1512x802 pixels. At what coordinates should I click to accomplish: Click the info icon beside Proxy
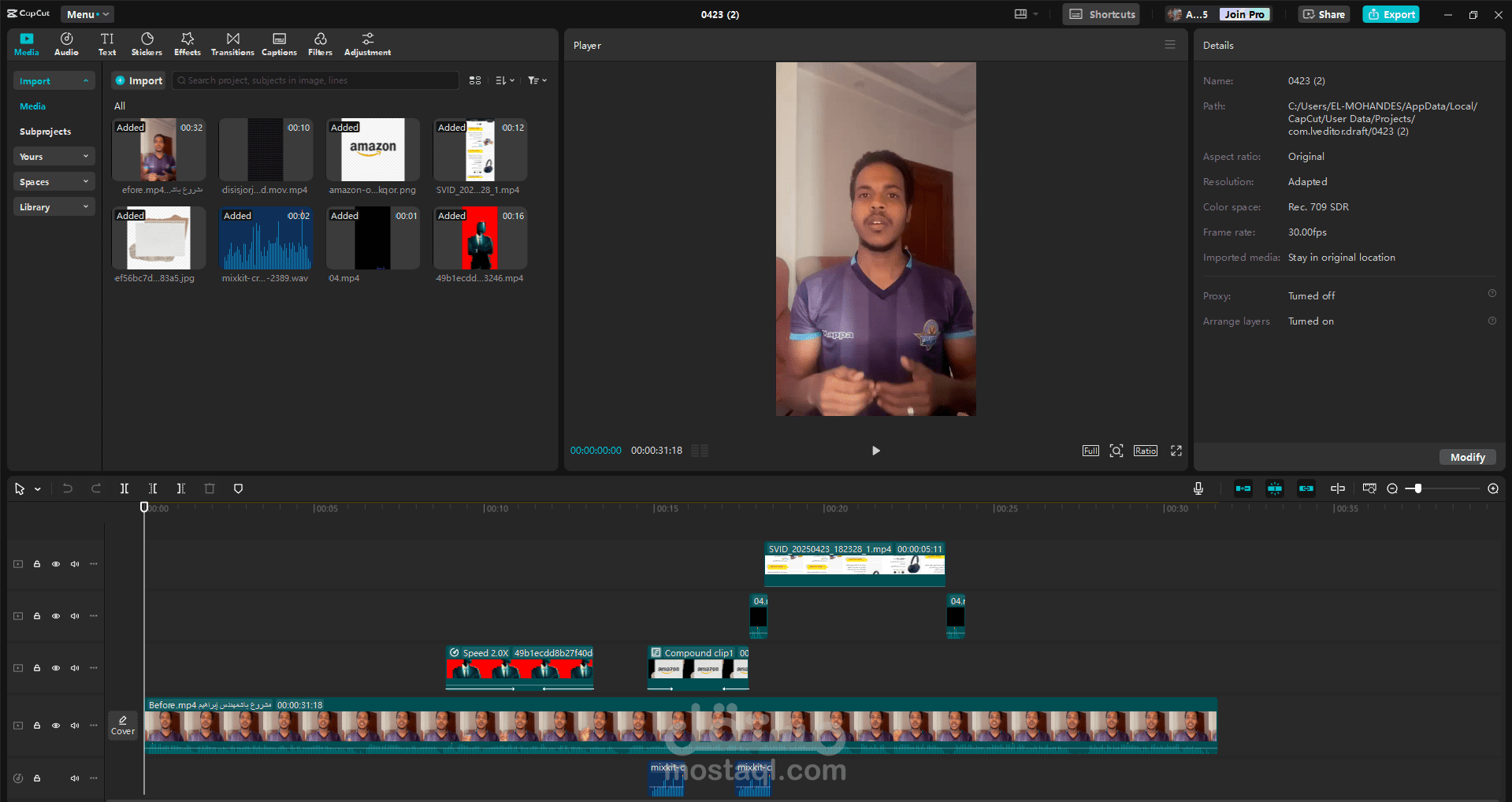click(x=1492, y=293)
